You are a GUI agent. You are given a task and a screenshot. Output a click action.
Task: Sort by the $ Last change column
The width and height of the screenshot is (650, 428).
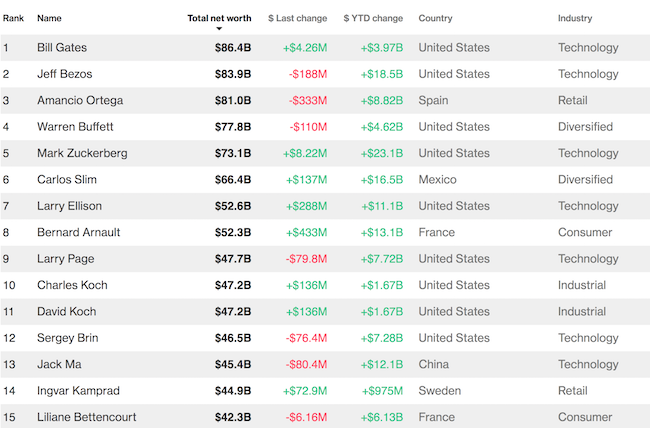pos(298,18)
